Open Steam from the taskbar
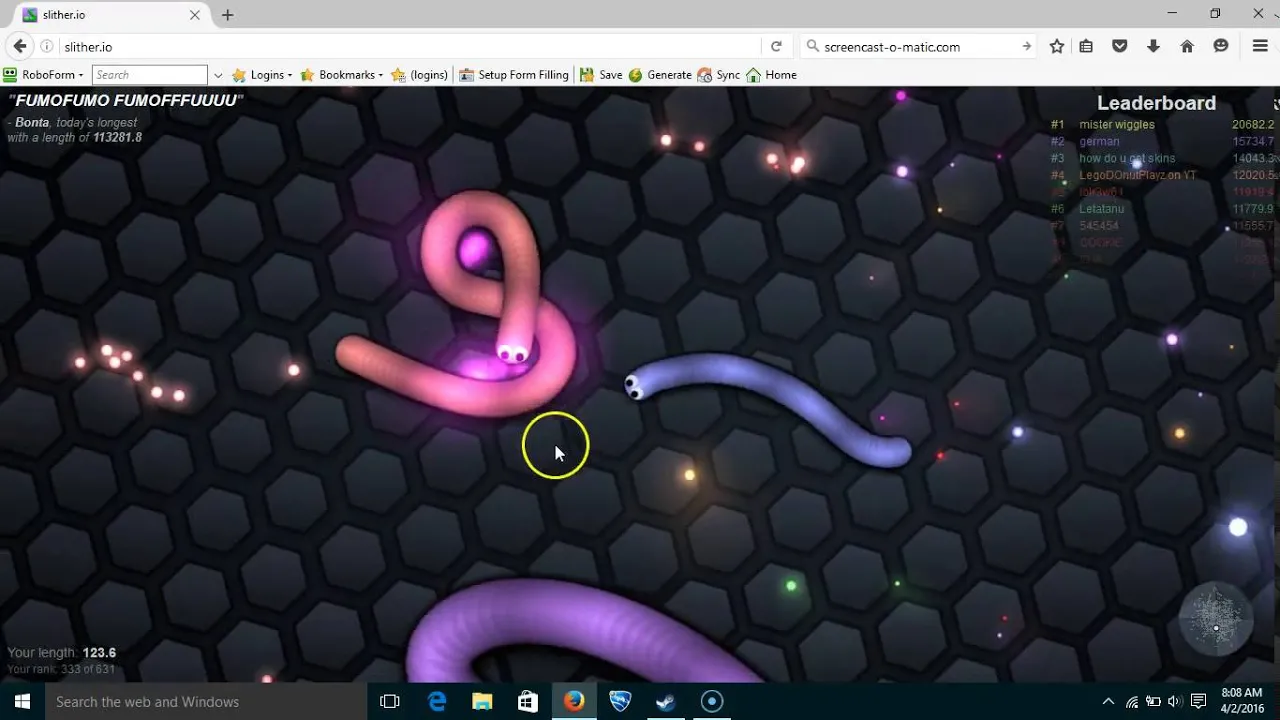This screenshot has height=720, width=1280. click(x=666, y=701)
